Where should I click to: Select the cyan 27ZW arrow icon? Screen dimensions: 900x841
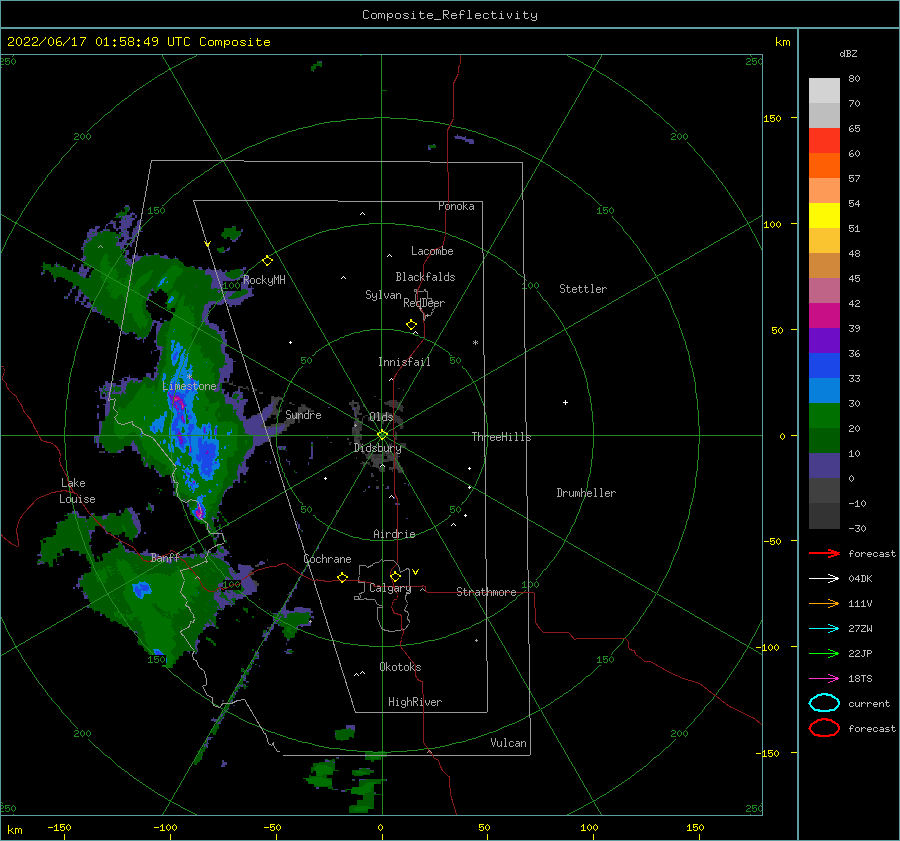824,629
